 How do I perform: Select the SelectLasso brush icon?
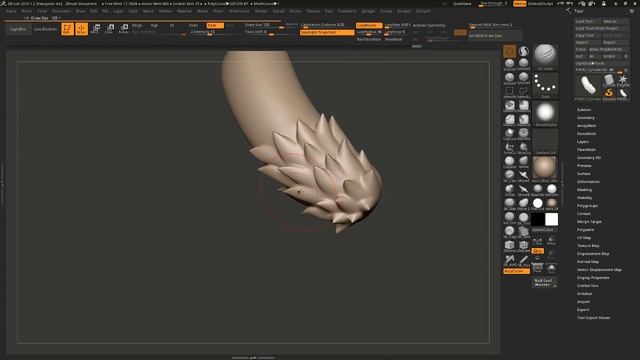(x=524, y=92)
